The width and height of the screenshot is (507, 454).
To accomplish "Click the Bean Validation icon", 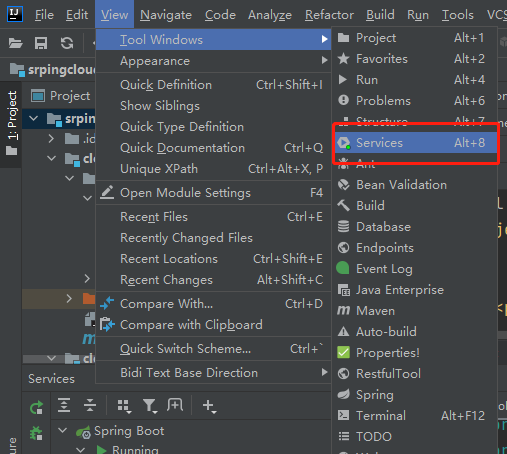I will (x=344, y=185).
